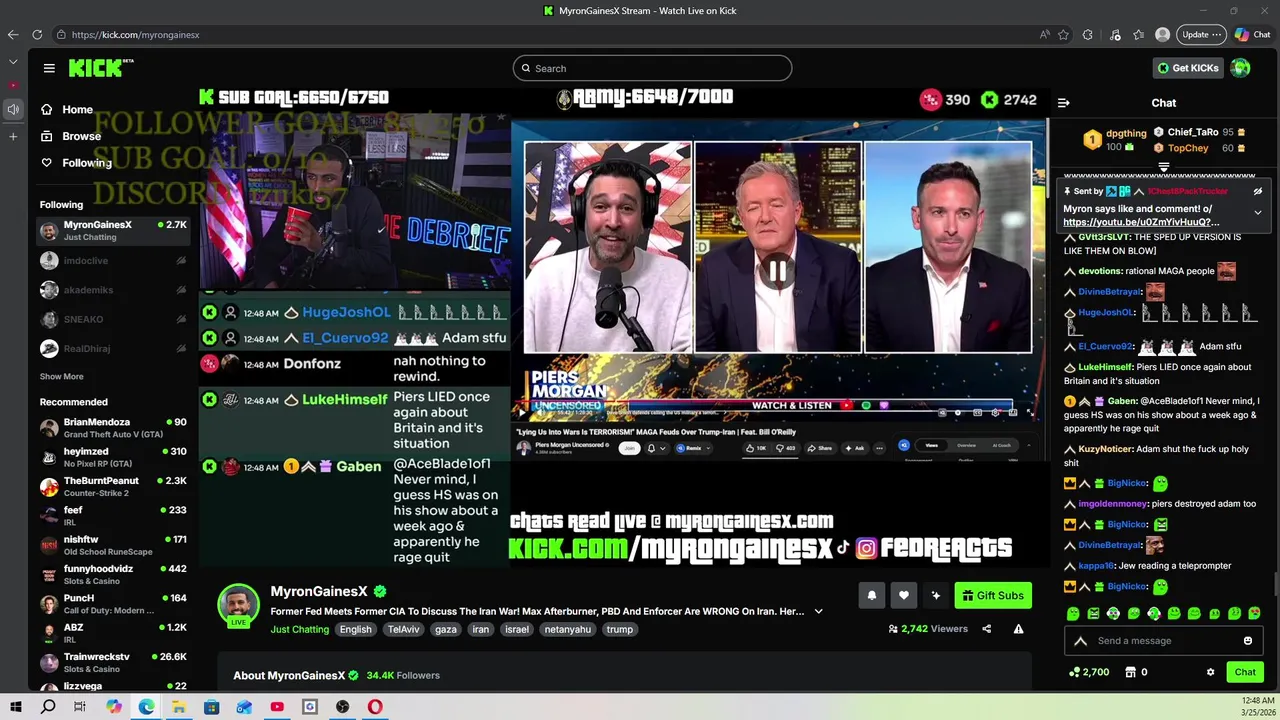Click browser back arrow
The width and height of the screenshot is (1280, 720).
[12, 34]
